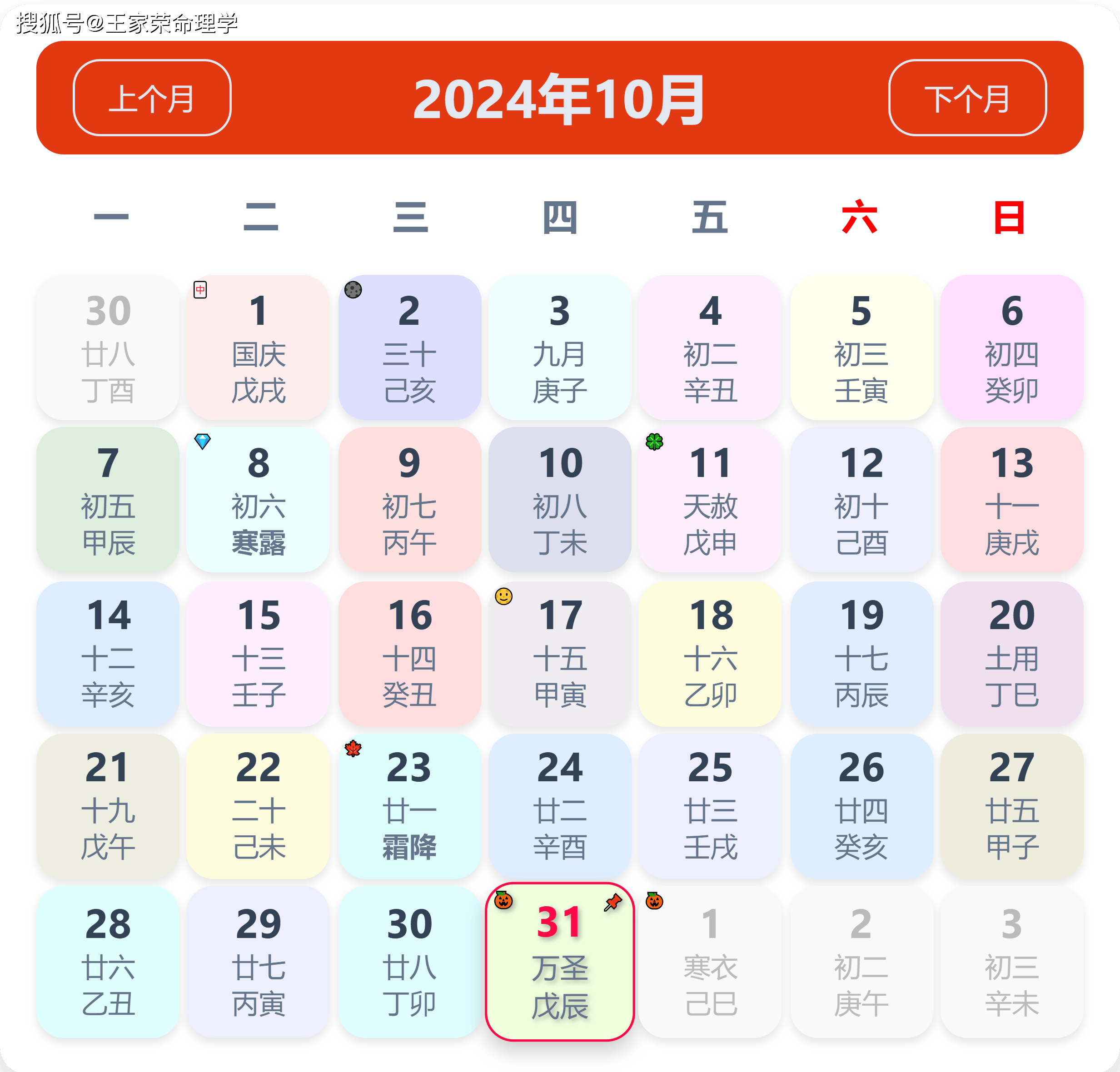This screenshot has height=1072, width=1120.
Task: Select October 27 廿五 甲子 cell
Action: click(1012, 806)
